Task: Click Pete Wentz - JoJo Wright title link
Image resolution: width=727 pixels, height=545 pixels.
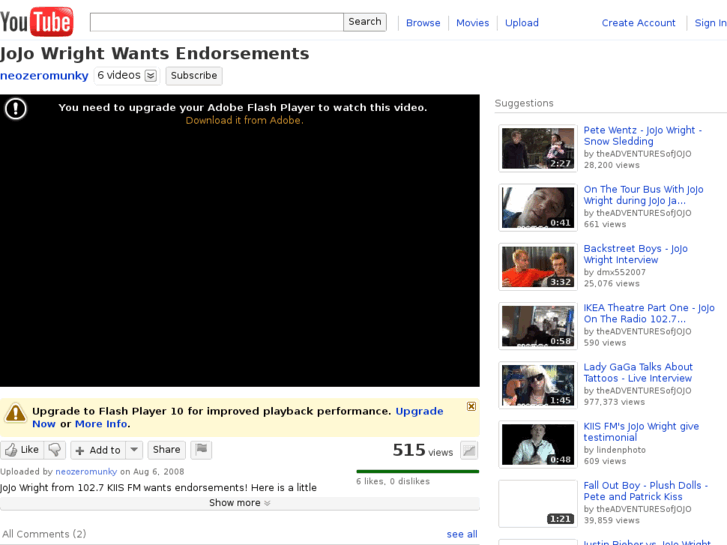Action: tap(643, 136)
